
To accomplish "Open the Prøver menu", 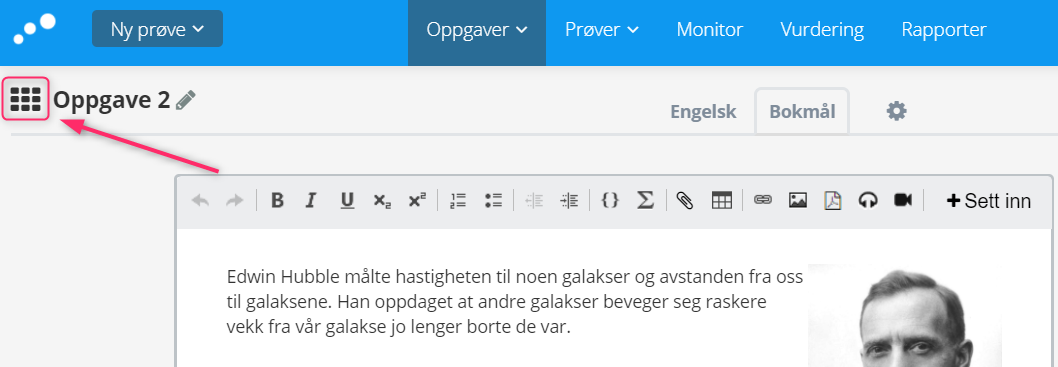I will pyautogui.click(x=602, y=30).
